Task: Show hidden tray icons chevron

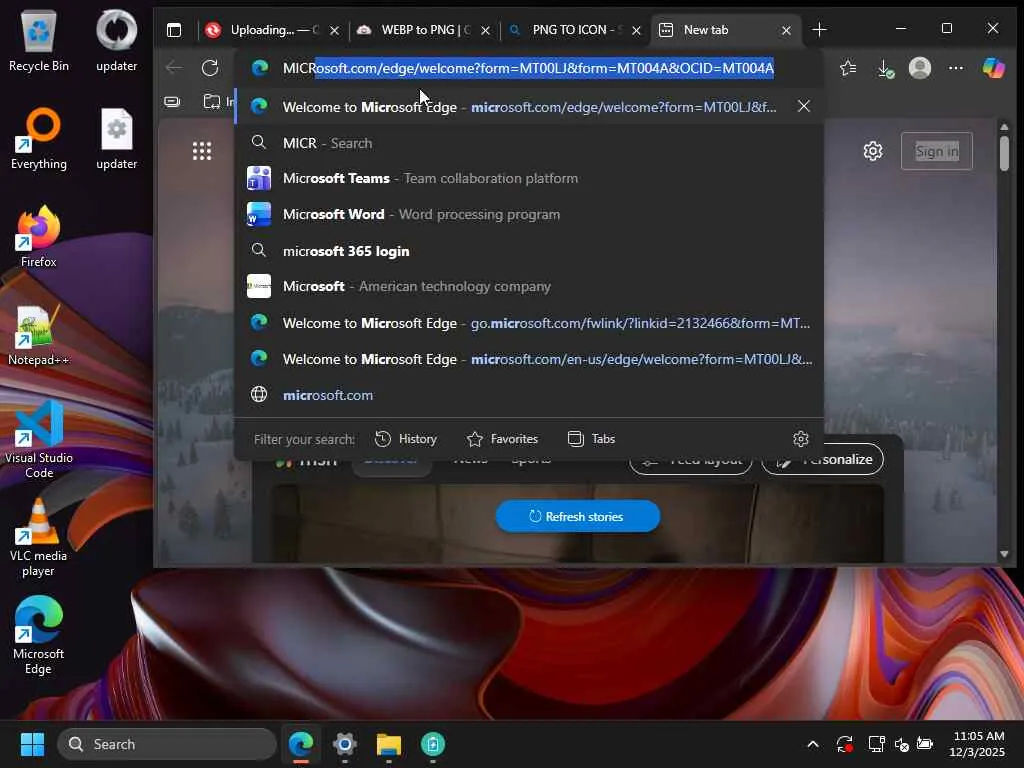Action: pyautogui.click(x=812, y=744)
